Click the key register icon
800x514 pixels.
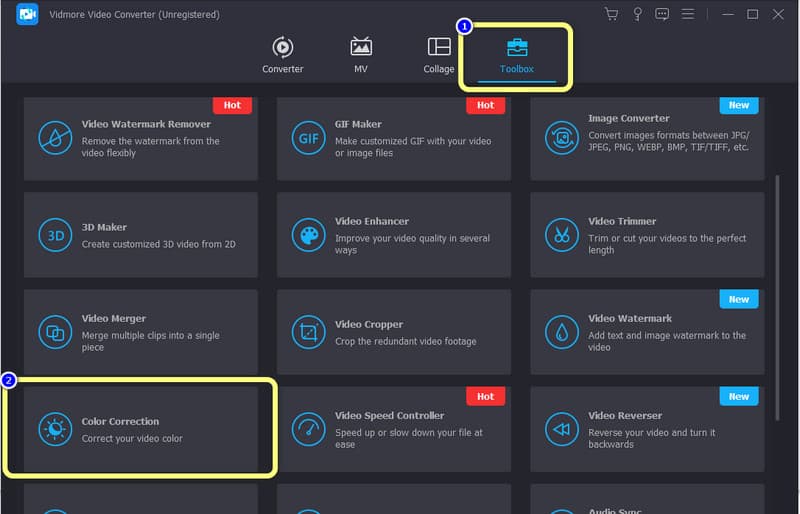[637, 14]
